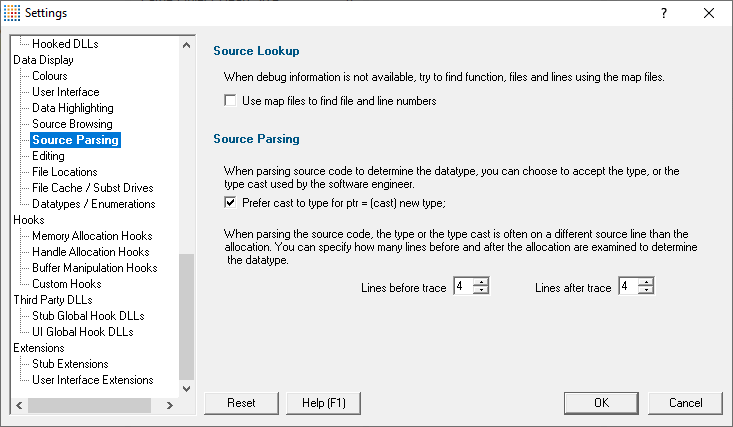Open Source Browsing settings page
This screenshot has height=427, width=733.
pyautogui.click(x=72, y=124)
